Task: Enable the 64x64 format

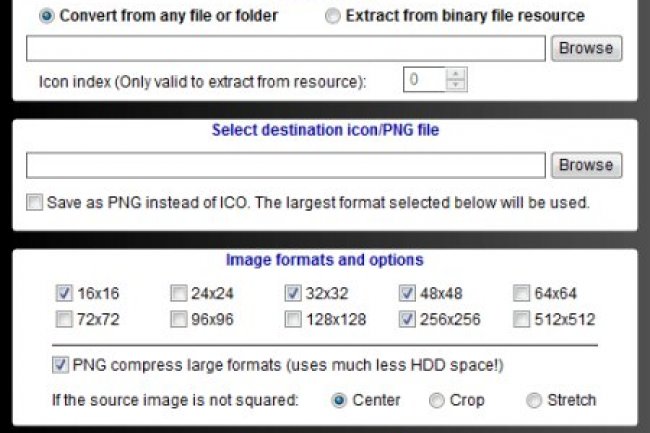Action: point(521,294)
